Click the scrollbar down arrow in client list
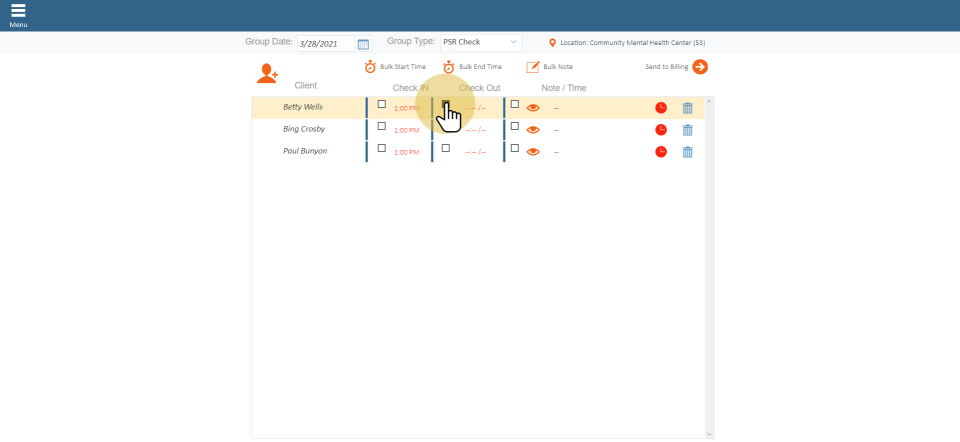The image size is (960, 442). [x=709, y=434]
